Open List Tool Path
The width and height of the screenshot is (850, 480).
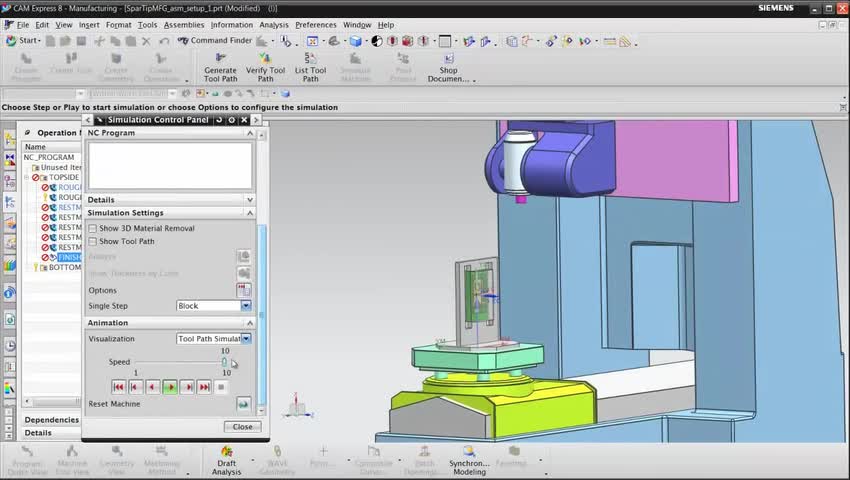pos(310,67)
